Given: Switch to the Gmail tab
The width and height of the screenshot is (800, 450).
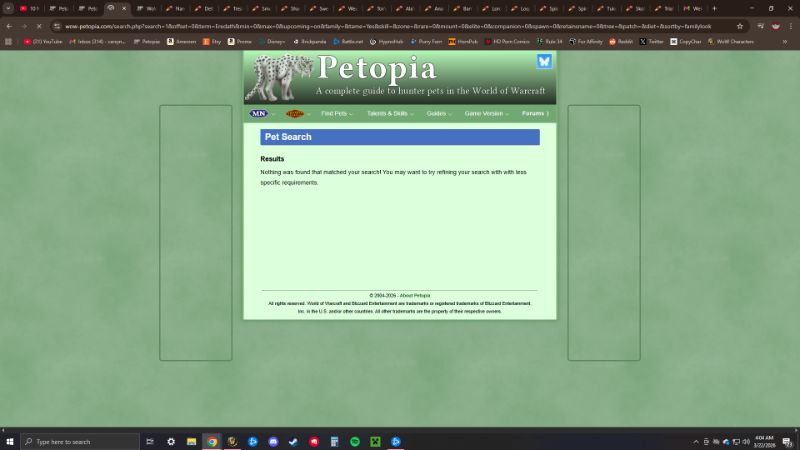Looking at the screenshot, I should 692,8.
